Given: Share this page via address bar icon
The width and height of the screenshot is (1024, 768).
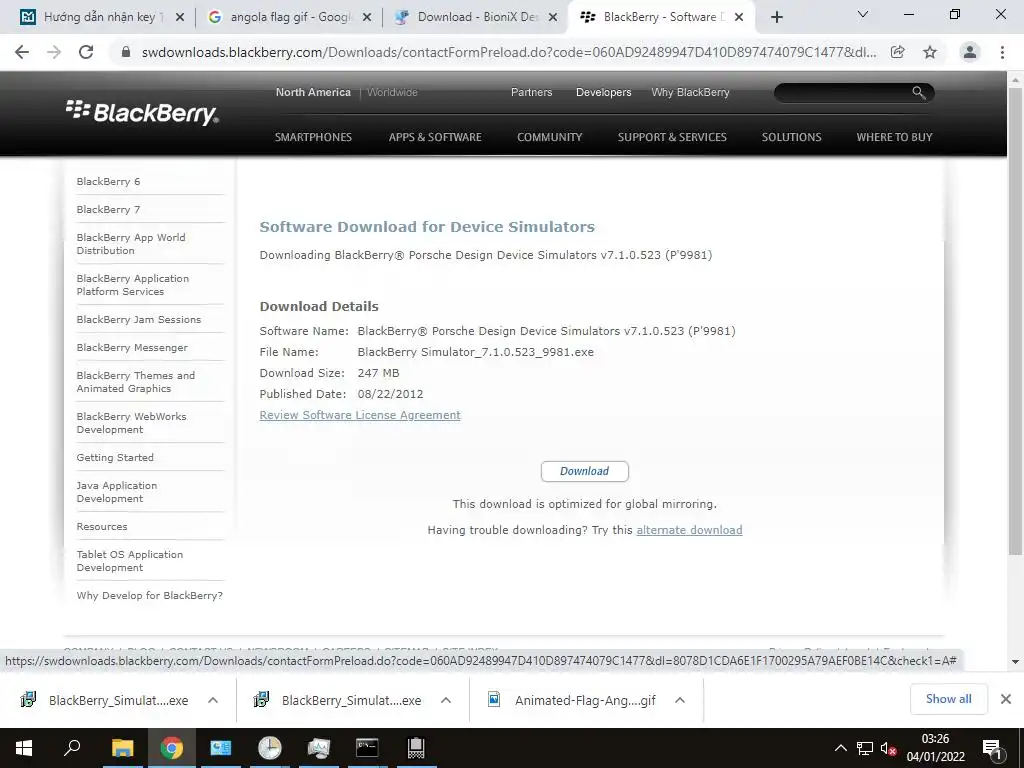Looking at the screenshot, I should tap(898, 52).
